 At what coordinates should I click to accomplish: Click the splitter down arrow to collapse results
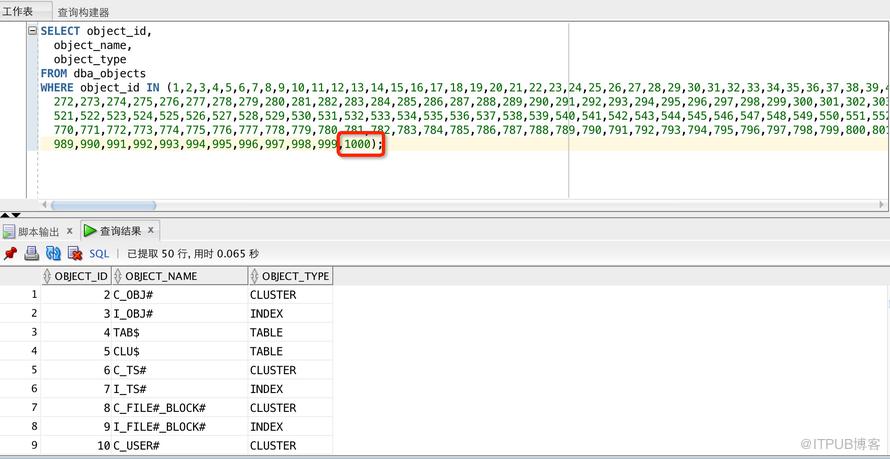tap(16, 215)
